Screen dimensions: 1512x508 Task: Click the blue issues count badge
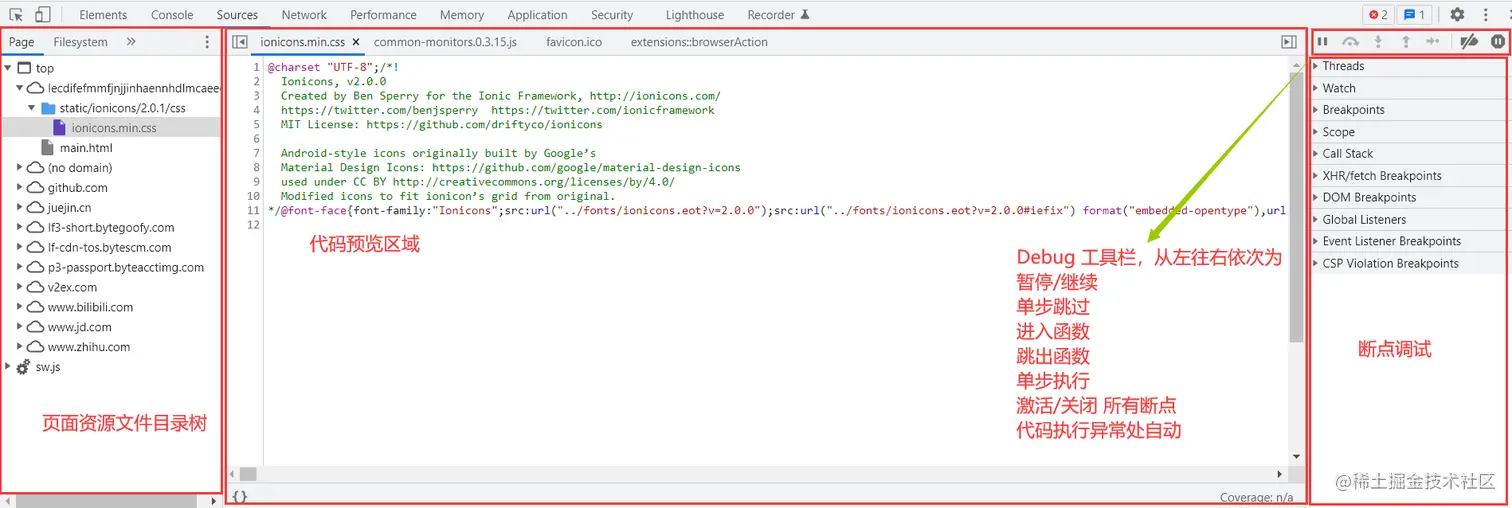coord(1414,14)
